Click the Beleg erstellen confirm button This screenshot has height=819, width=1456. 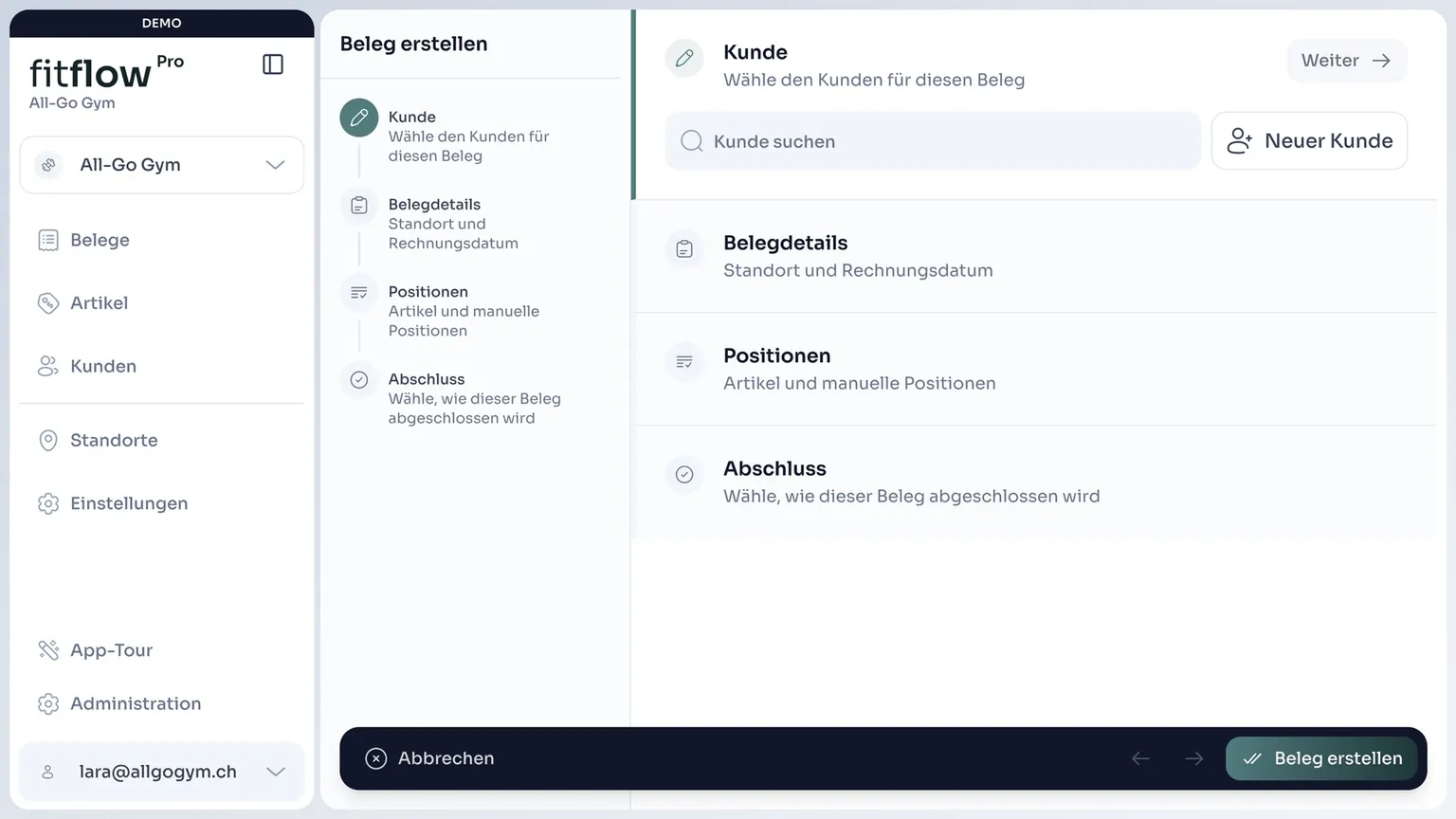click(x=1321, y=758)
